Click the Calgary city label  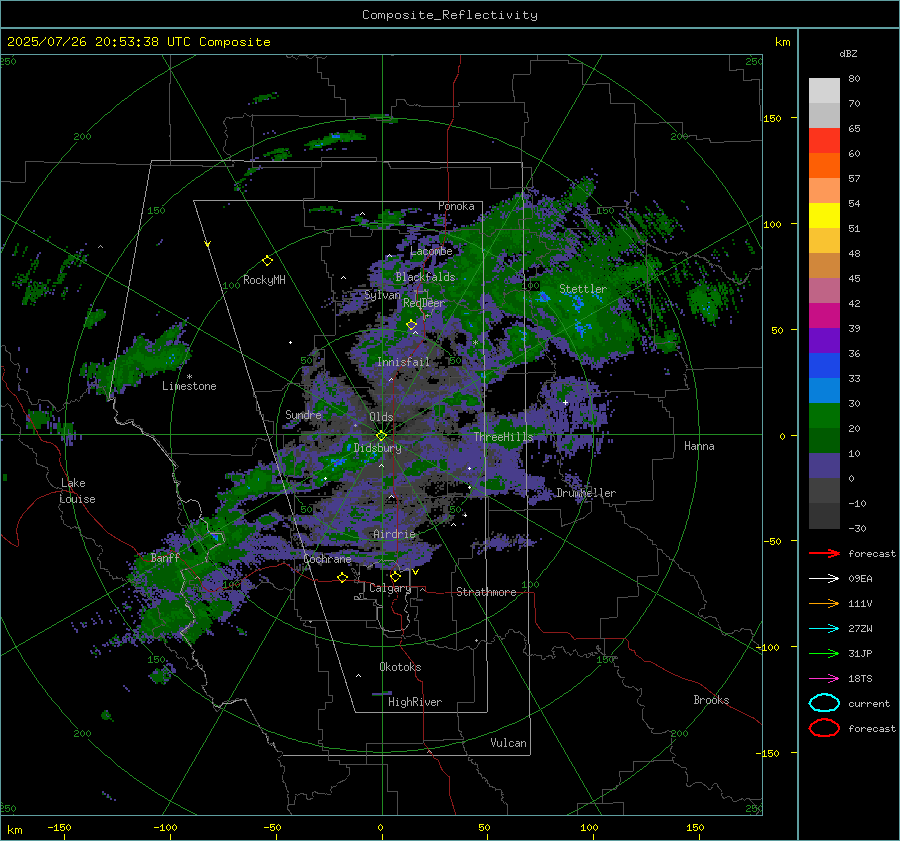point(390,588)
